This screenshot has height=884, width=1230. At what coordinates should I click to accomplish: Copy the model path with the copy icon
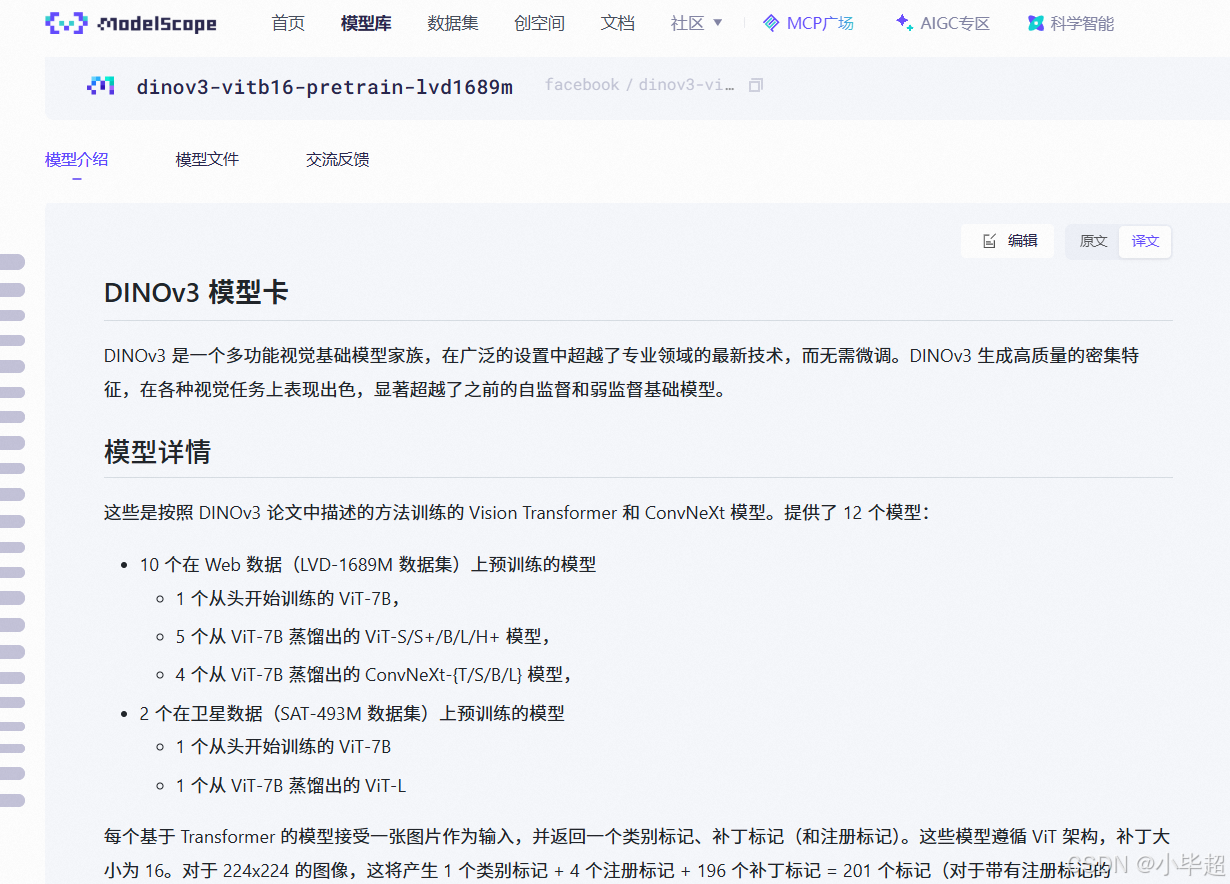pos(756,85)
